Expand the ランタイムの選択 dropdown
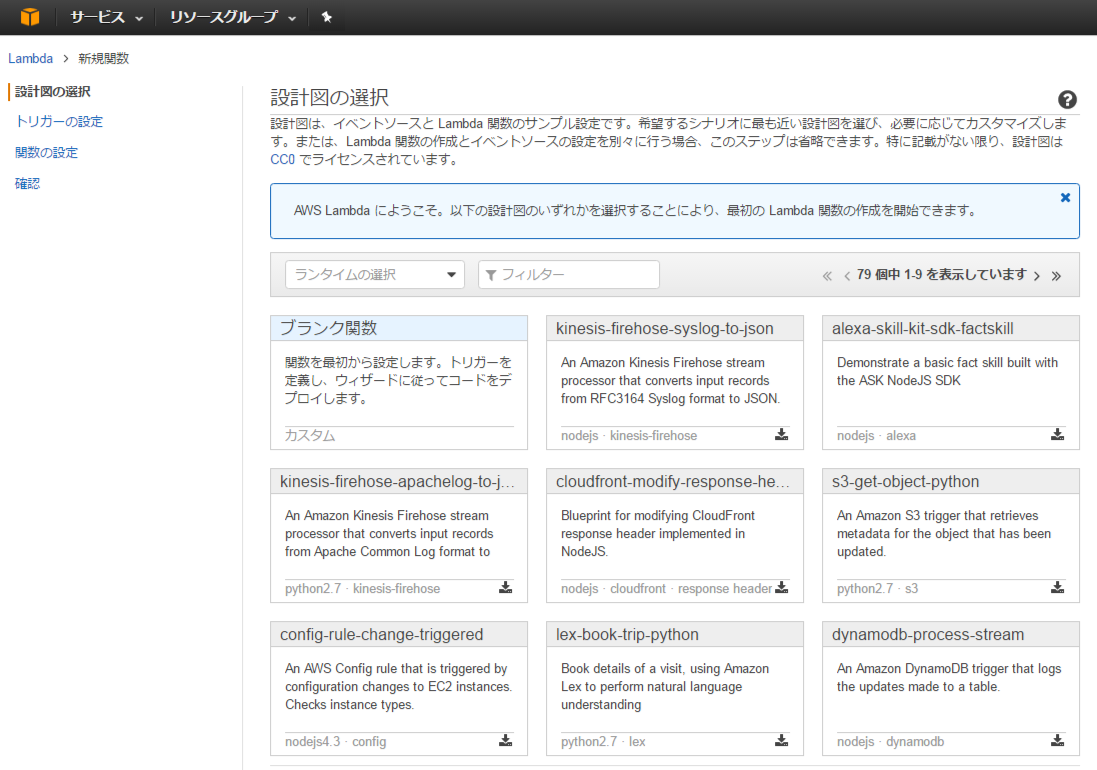This screenshot has width=1097, height=770. click(x=374, y=274)
